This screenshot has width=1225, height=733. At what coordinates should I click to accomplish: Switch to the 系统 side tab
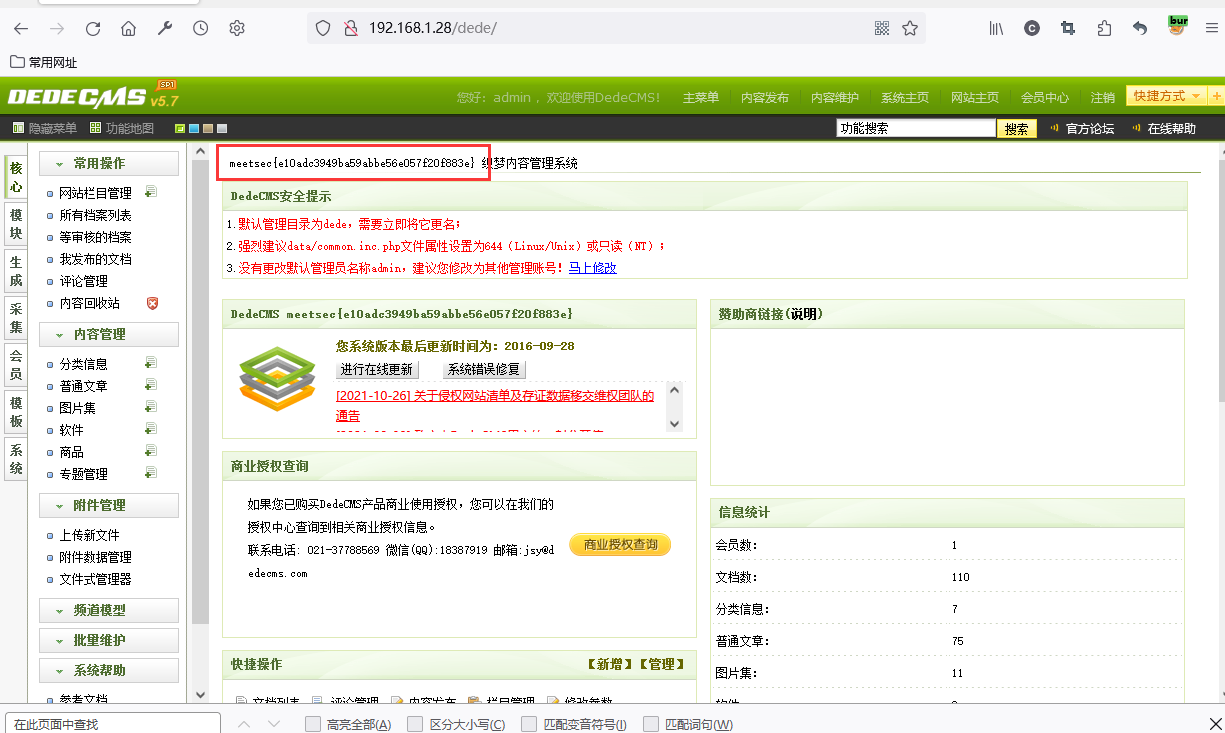click(x=16, y=459)
